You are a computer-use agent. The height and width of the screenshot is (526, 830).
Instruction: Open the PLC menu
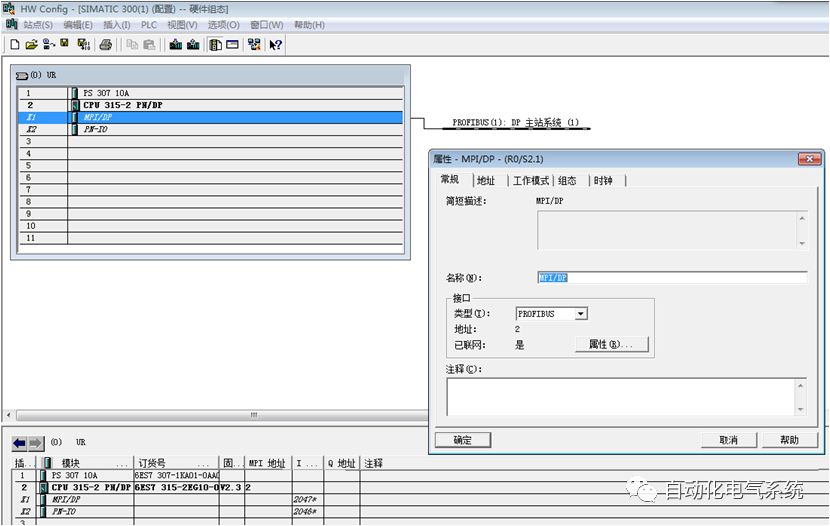tap(149, 25)
